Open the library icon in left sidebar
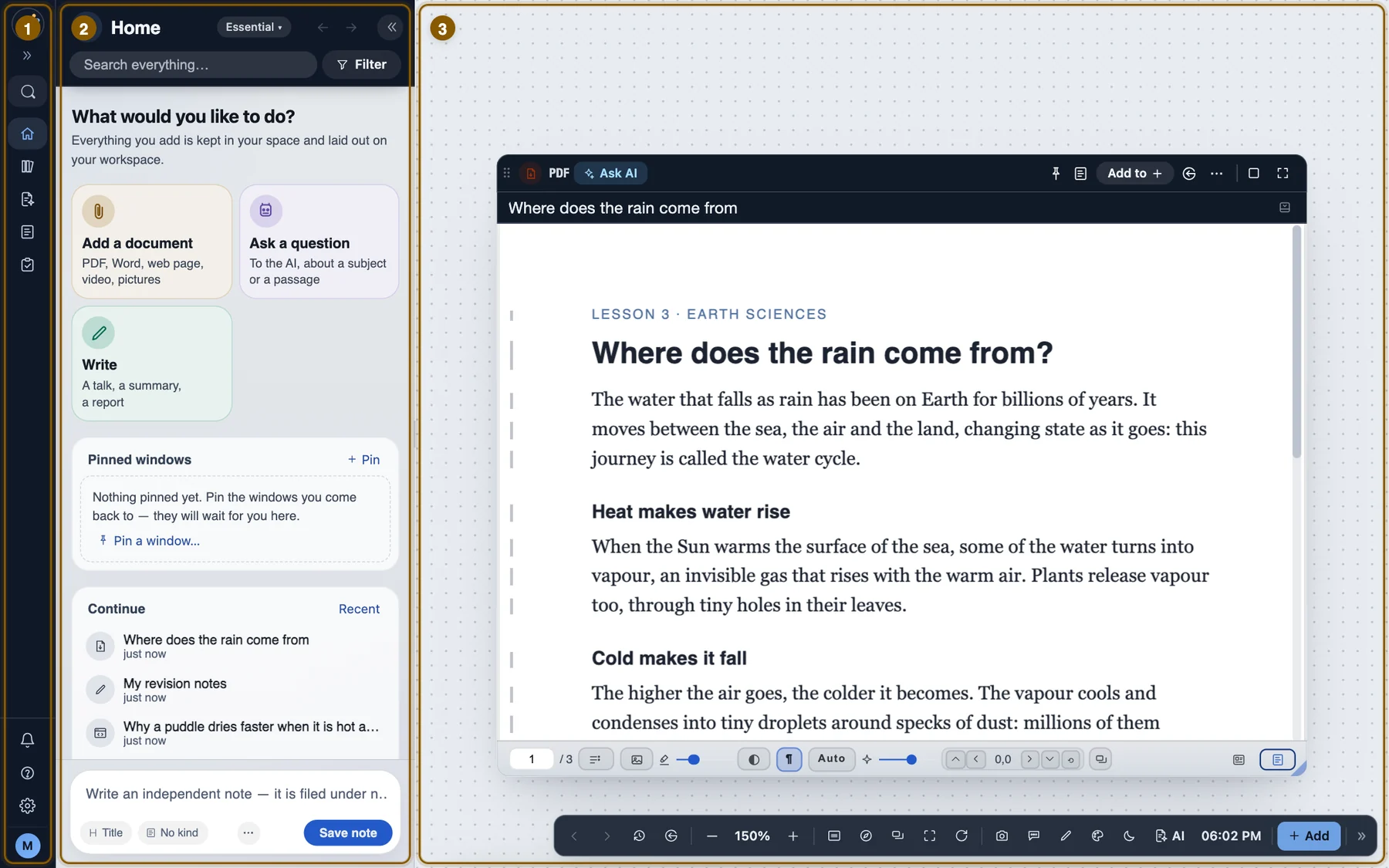Image resolution: width=1389 pixels, height=868 pixels. [28, 167]
